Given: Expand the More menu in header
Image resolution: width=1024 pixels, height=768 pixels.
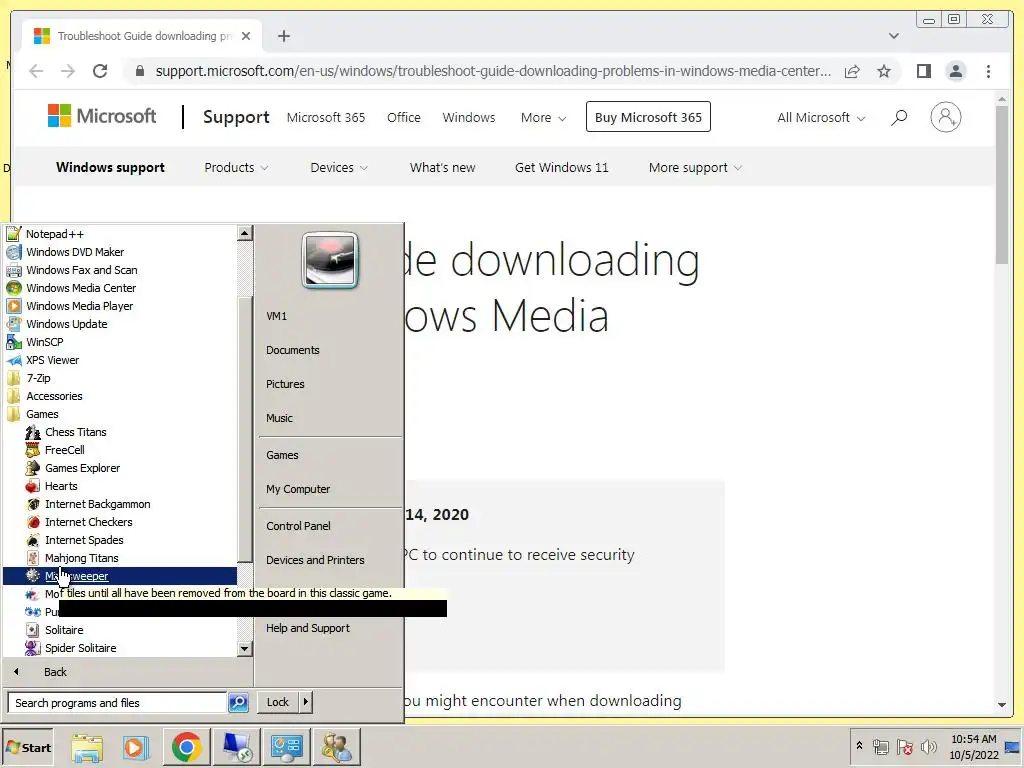Looking at the screenshot, I should coord(543,118).
